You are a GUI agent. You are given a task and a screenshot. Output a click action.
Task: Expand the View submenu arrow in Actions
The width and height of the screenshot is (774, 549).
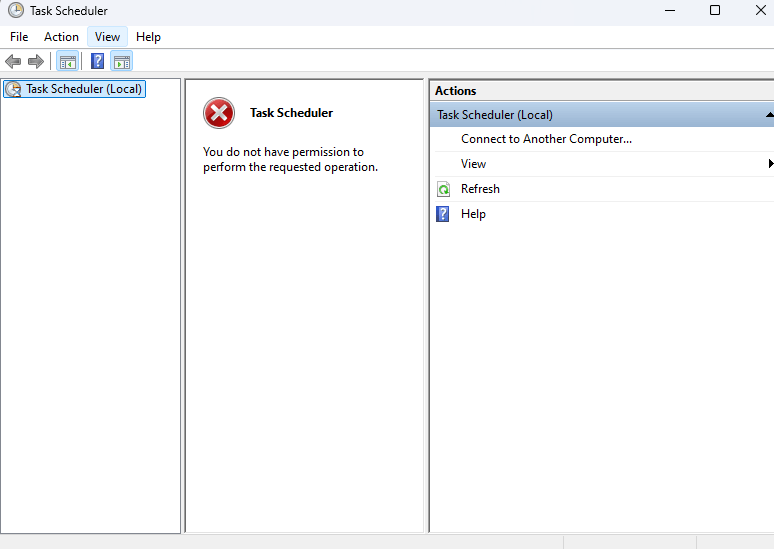click(771, 163)
